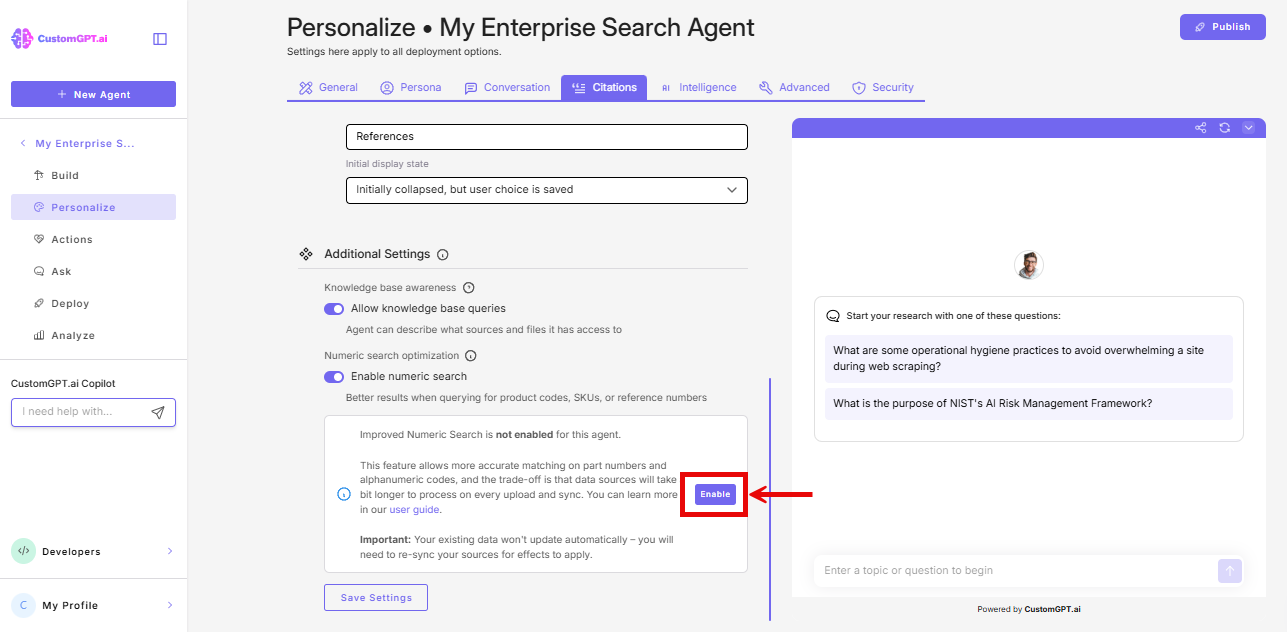Open the Build section in the sidebar
The image size is (1287, 632).
(64, 175)
